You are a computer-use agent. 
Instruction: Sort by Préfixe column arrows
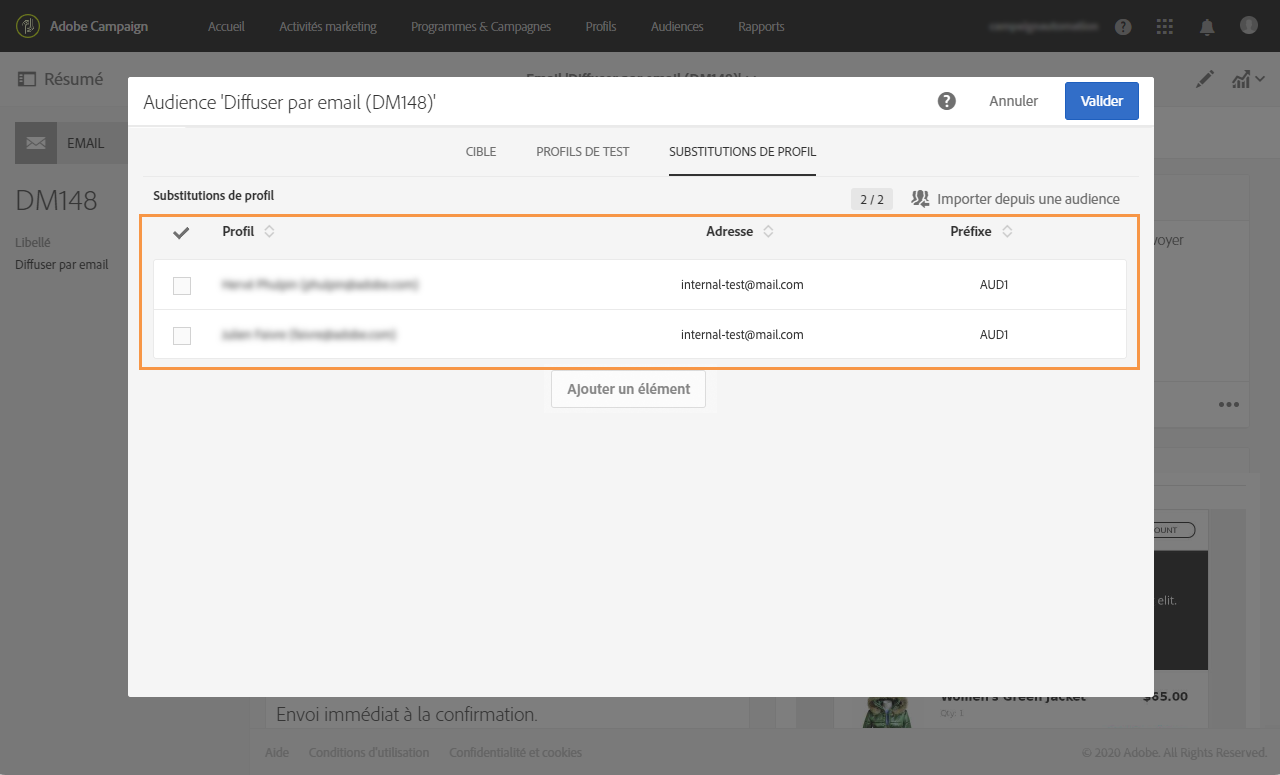1007,232
